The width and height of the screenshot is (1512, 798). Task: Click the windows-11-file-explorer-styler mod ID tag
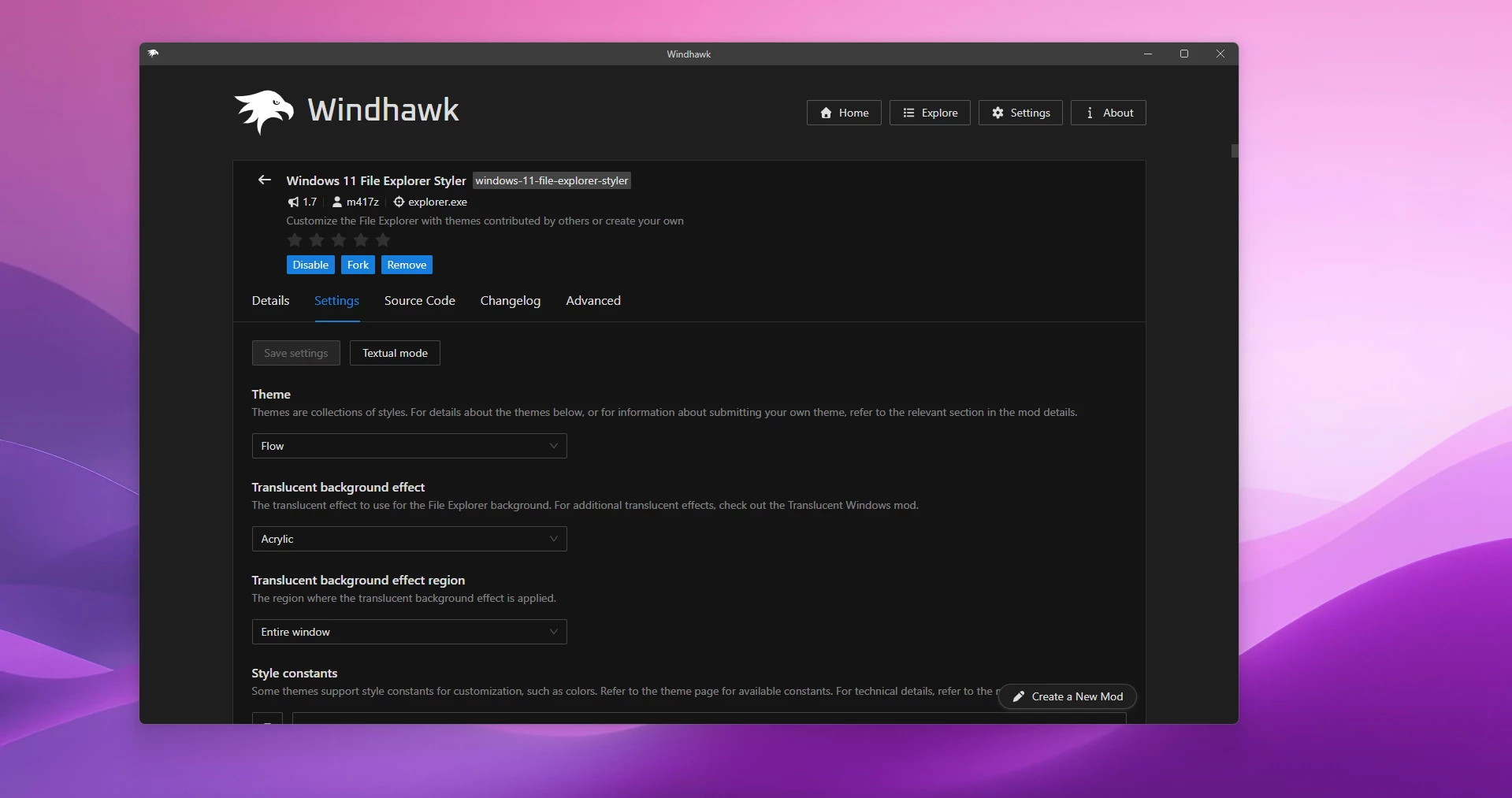(x=552, y=180)
